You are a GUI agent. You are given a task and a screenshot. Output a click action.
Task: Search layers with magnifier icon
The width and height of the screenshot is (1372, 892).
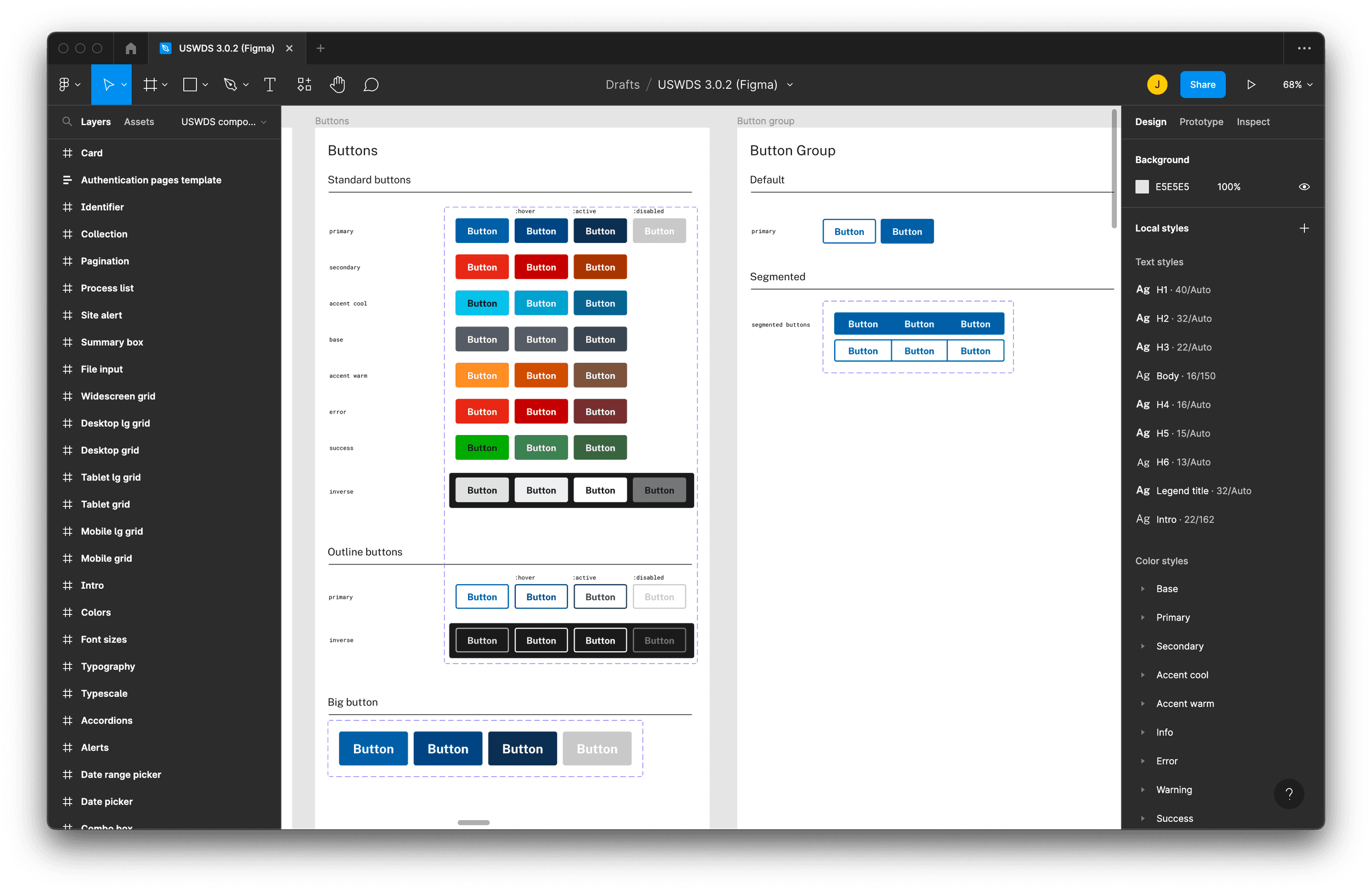click(67, 122)
